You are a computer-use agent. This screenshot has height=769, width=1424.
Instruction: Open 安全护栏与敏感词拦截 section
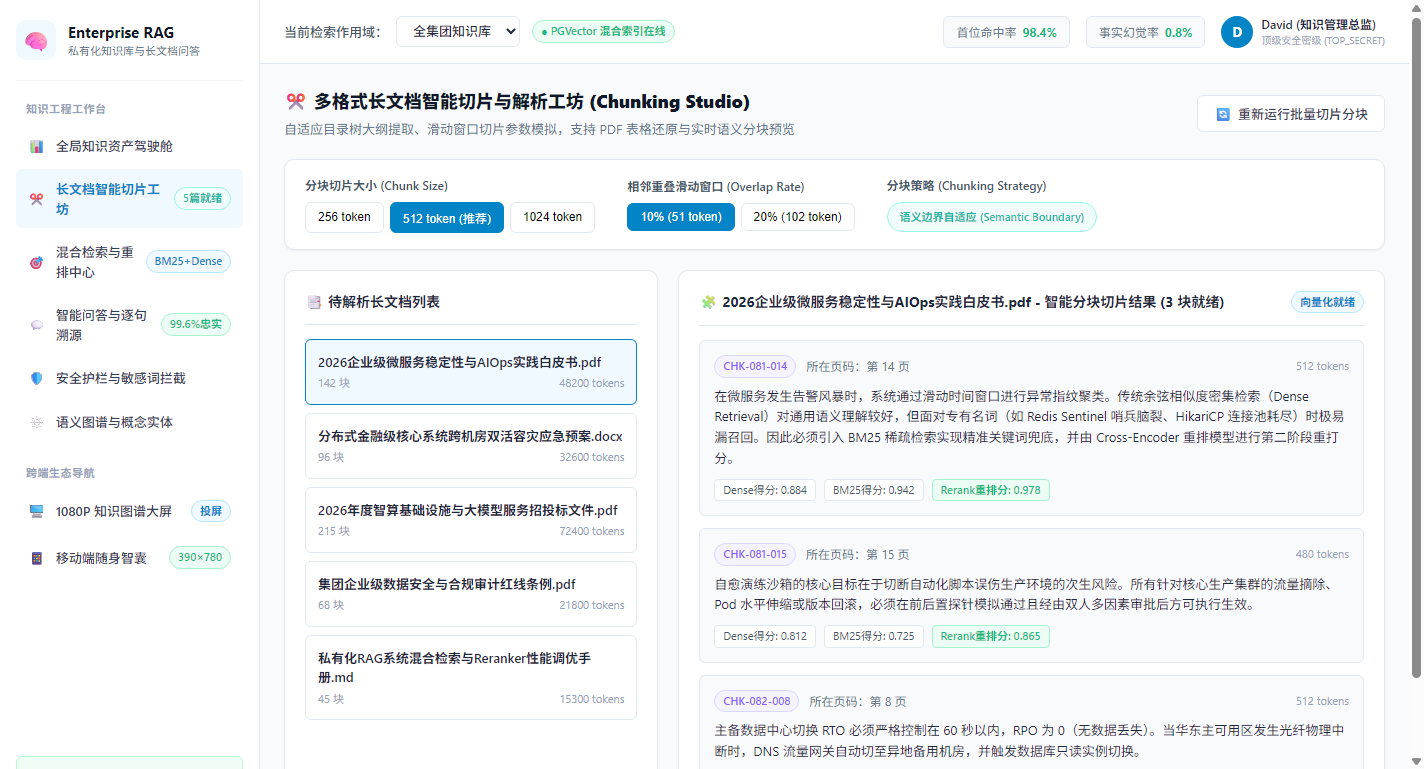tap(129, 378)
